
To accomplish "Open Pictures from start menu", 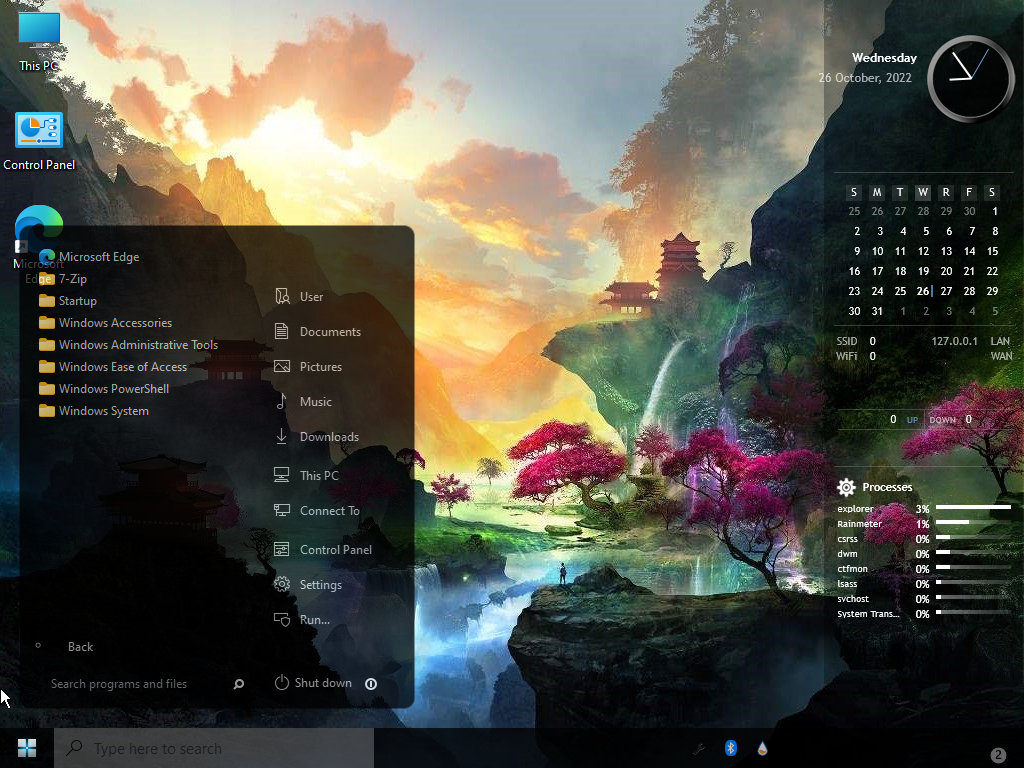I will click(x=308, y=367).
